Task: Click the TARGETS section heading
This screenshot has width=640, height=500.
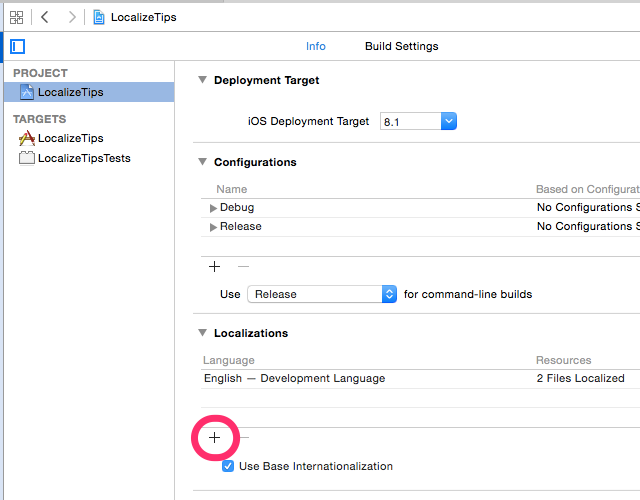Action: [39, 119]
